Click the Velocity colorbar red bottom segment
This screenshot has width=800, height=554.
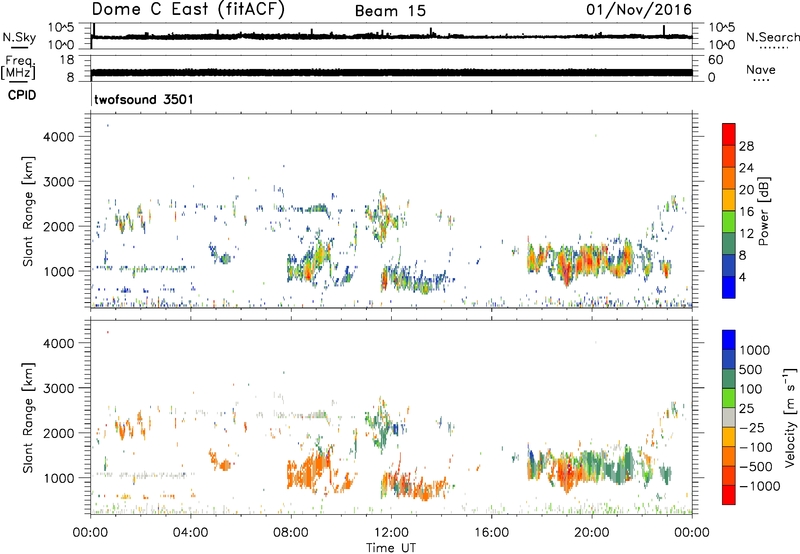coord(729,495)
